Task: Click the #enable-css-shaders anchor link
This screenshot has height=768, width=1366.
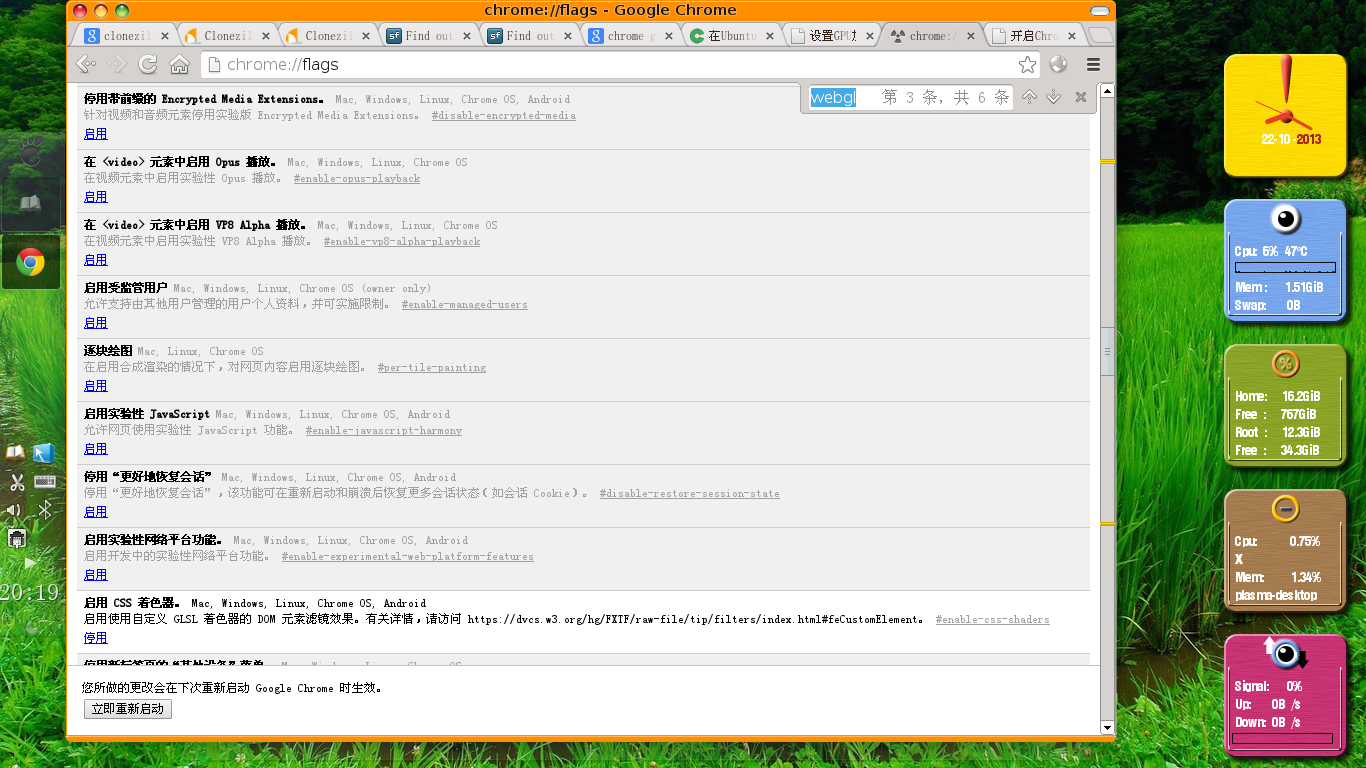Action: click(993, 620)
